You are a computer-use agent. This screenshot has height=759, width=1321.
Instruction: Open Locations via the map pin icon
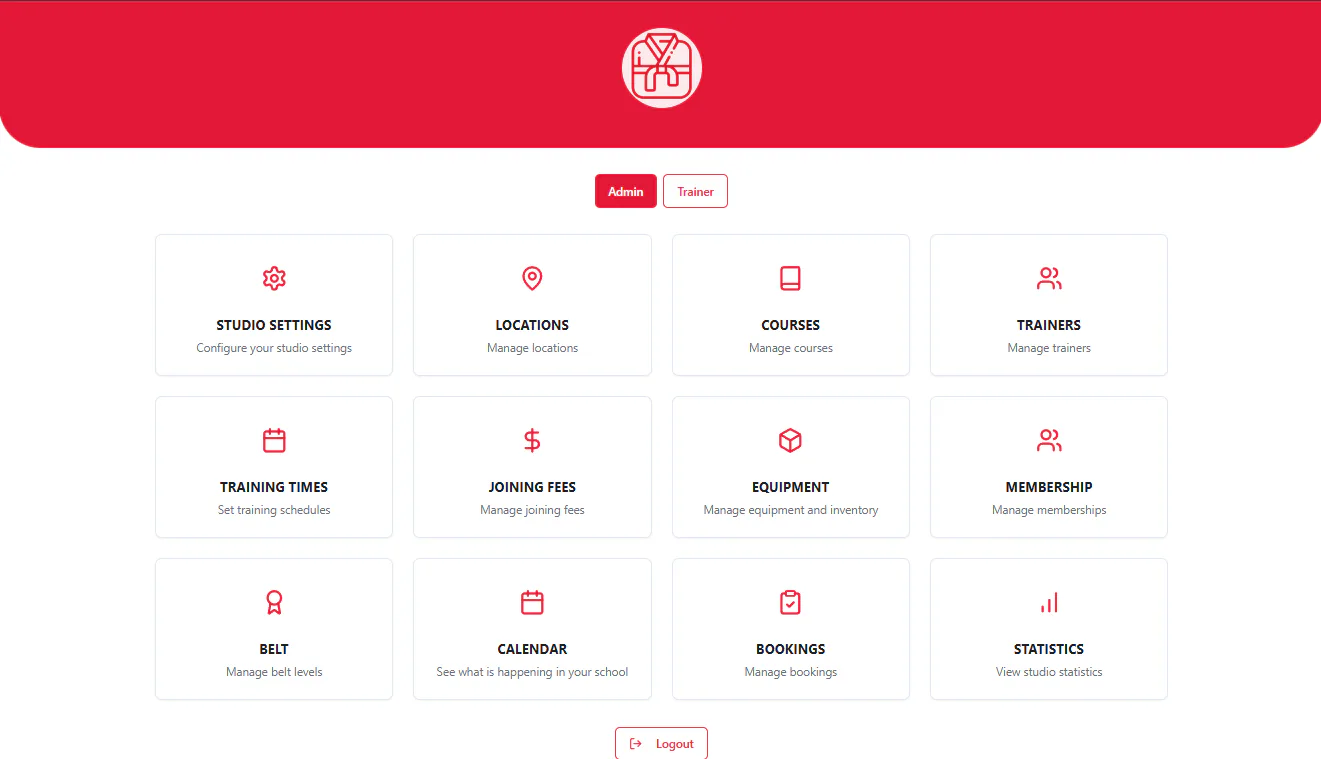pos(532,278)
